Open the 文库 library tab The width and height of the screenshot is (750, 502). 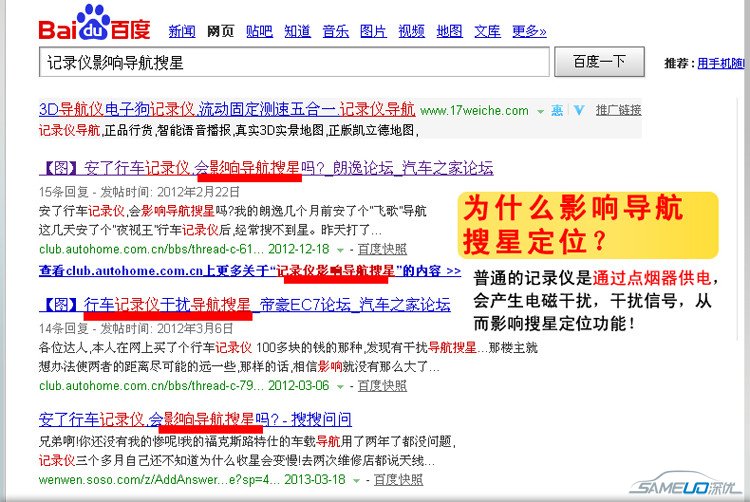[487, 32]
